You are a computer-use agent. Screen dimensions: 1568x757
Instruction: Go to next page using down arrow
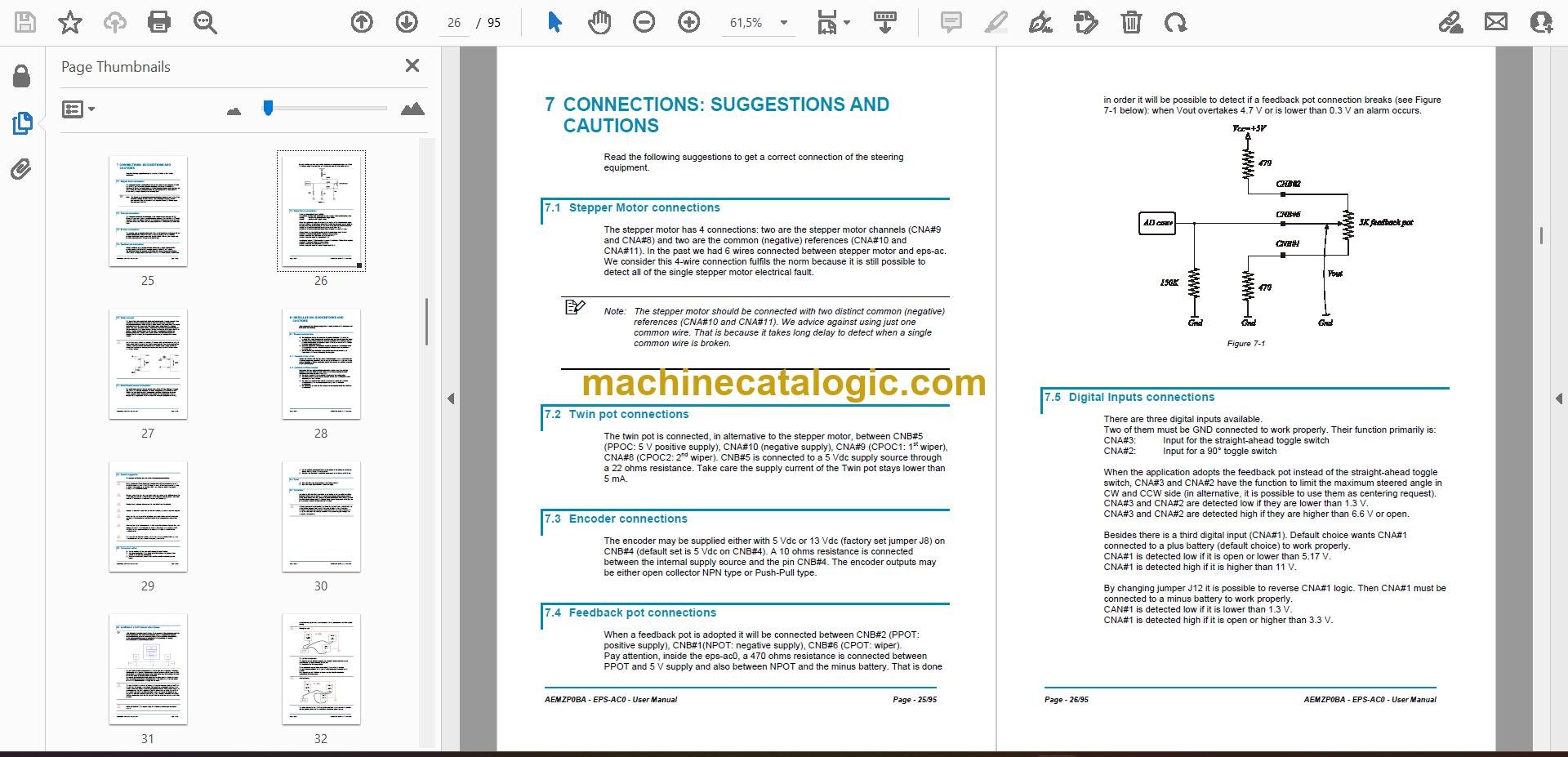click(407, 22)
